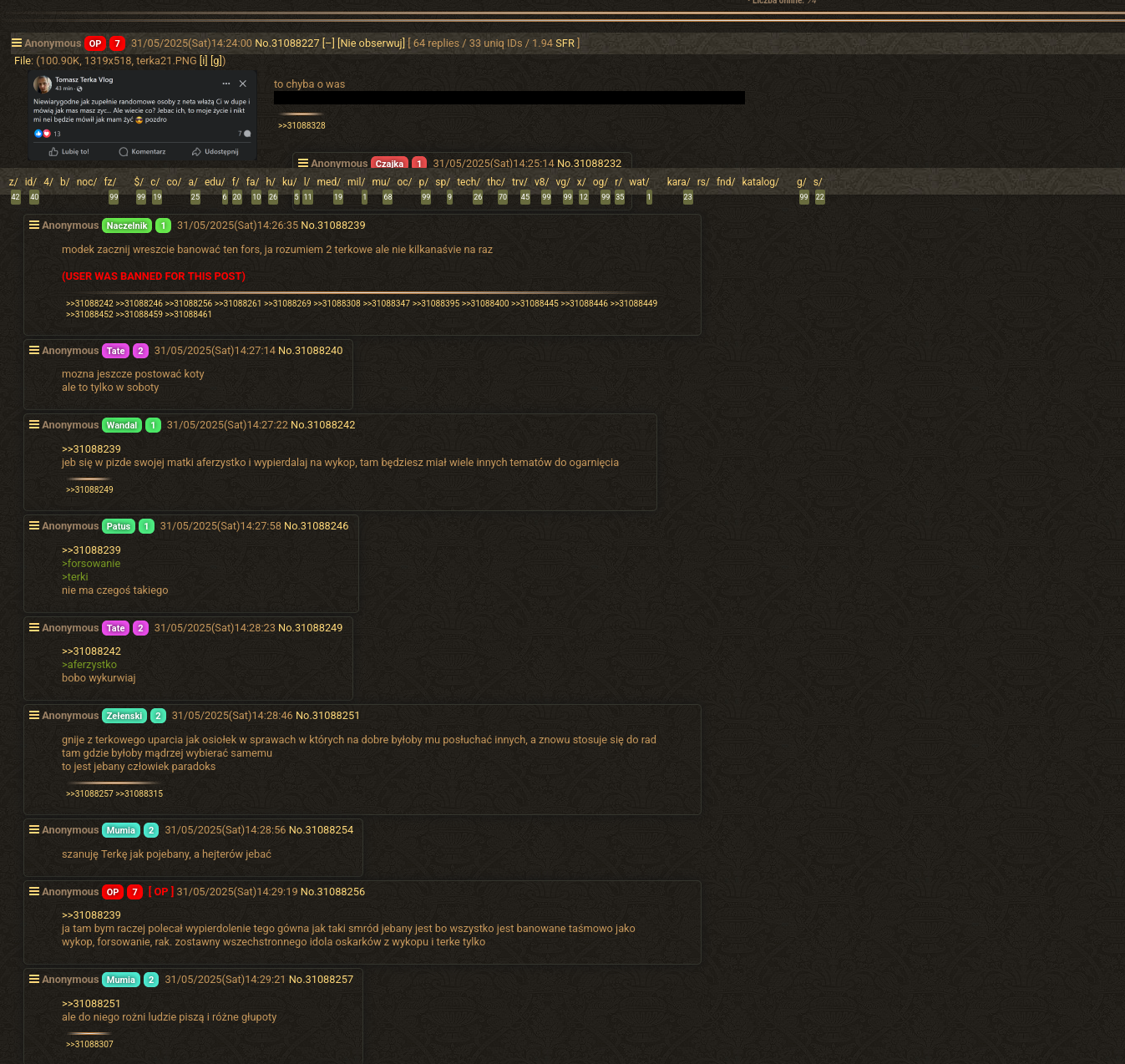Go to the s/ board
Screen dimensions: 1125x1064
[x=818, y=182]
